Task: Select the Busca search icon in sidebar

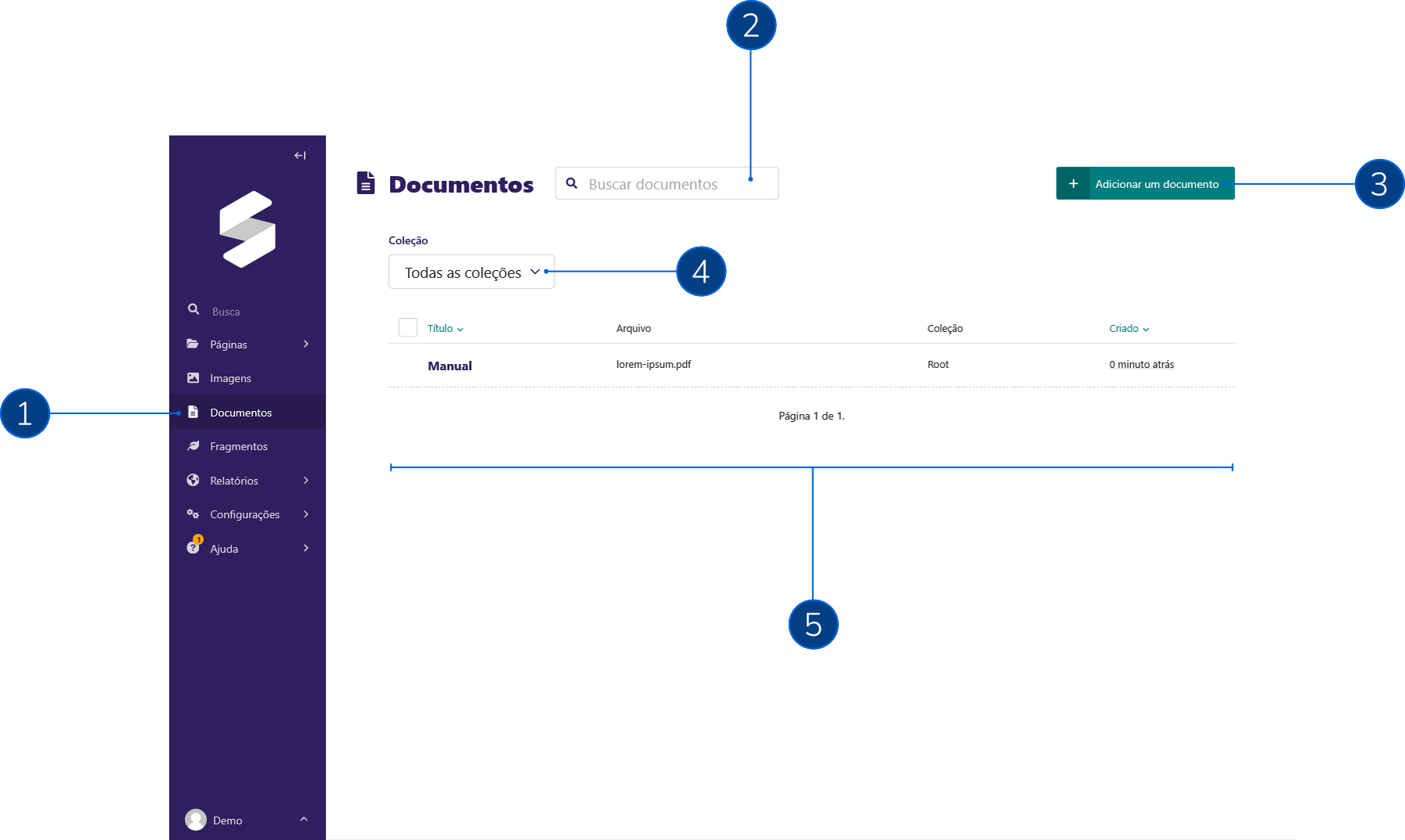Action: pyautogui.click(x=193, y=309)
